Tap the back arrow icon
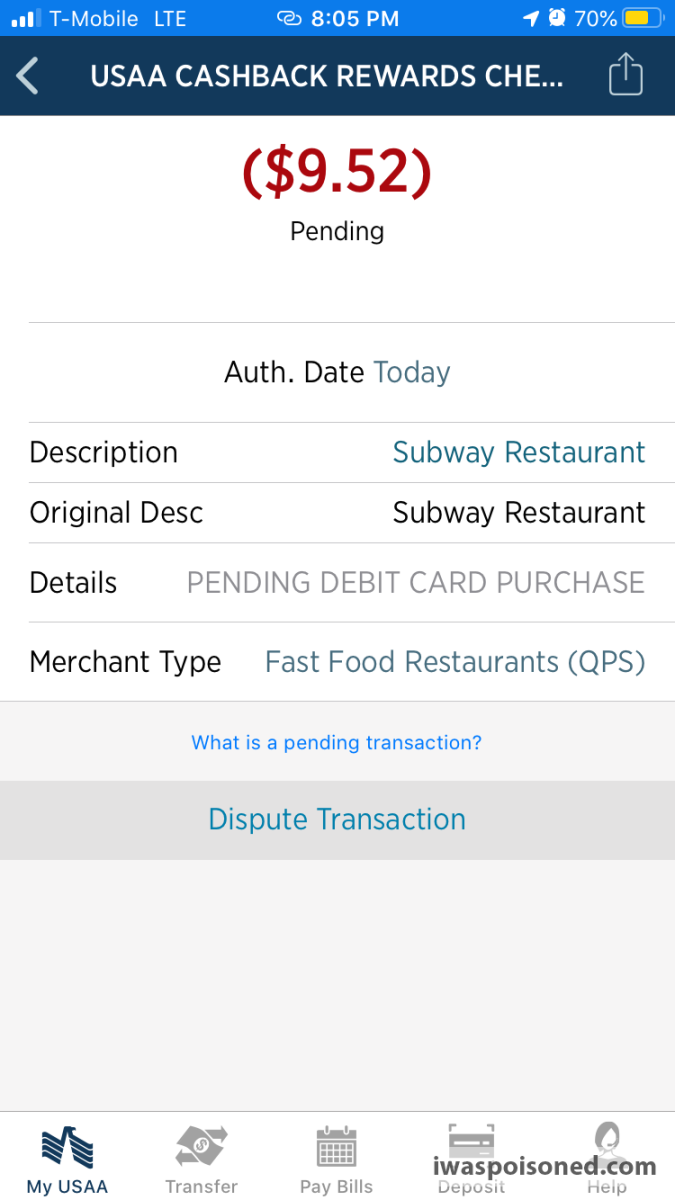 (x=28, y=76)
